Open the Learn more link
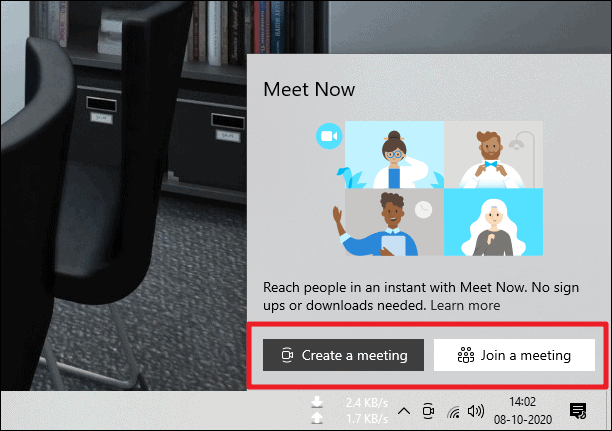The image size is (612, 431). pyautogui.click(x=465, y=305)
